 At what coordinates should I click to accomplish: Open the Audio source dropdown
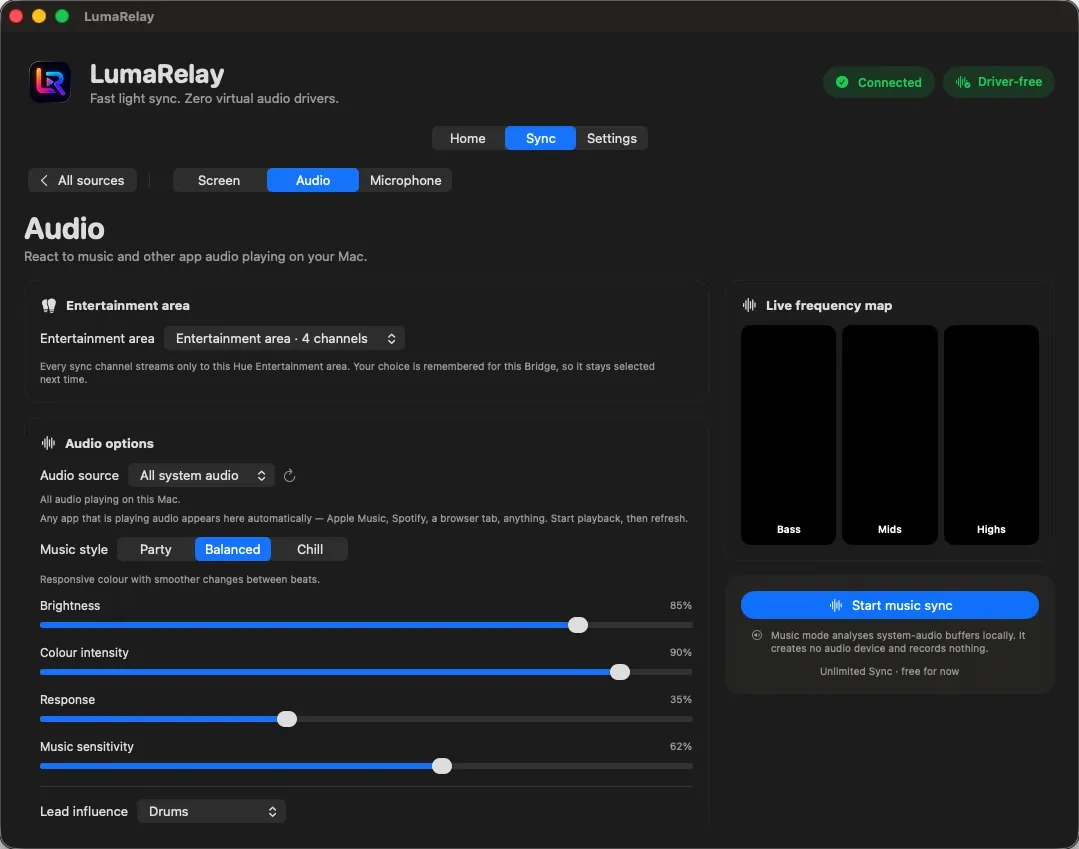click(x=202, y=475)
